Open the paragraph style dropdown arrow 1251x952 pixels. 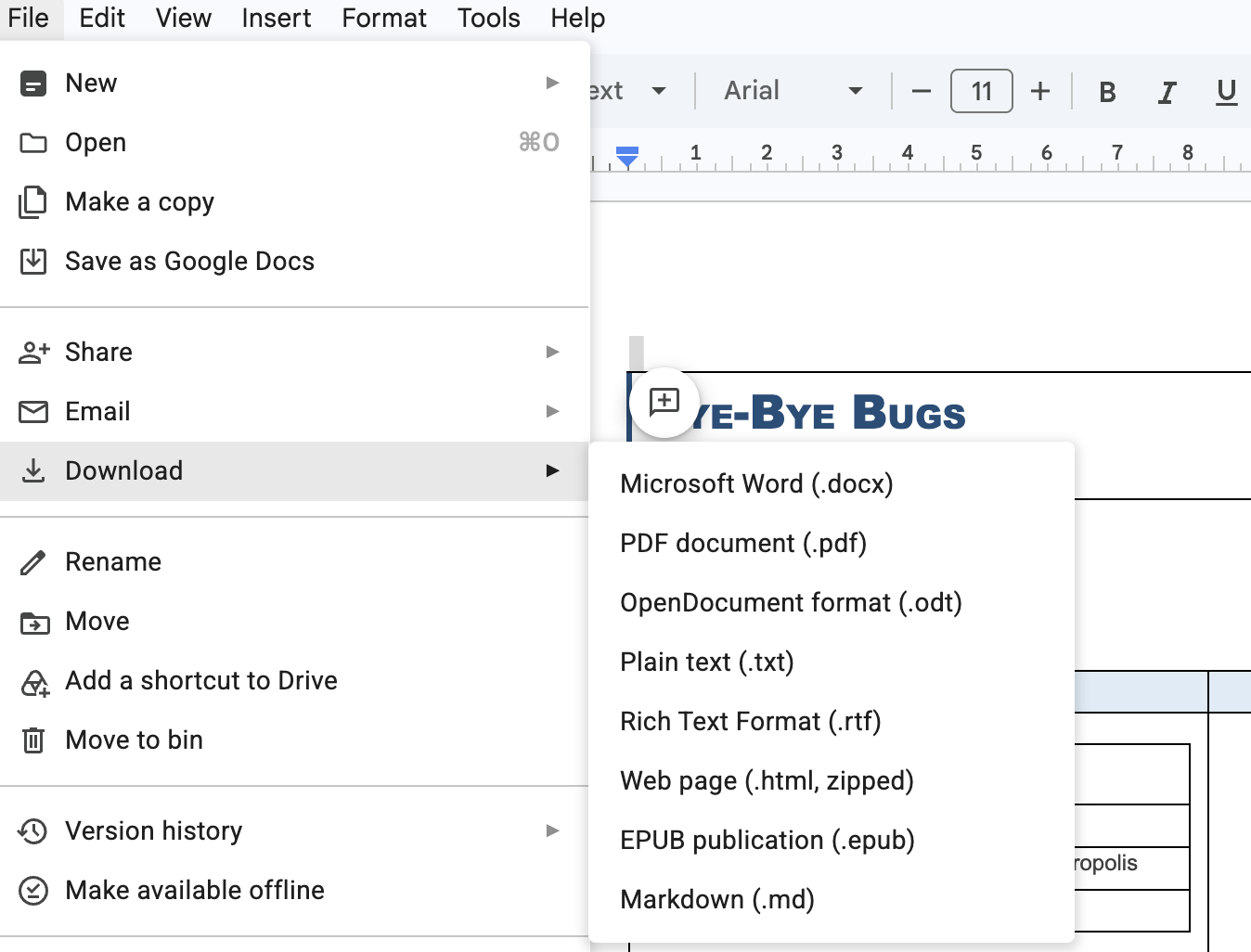[x=659, y=91]
